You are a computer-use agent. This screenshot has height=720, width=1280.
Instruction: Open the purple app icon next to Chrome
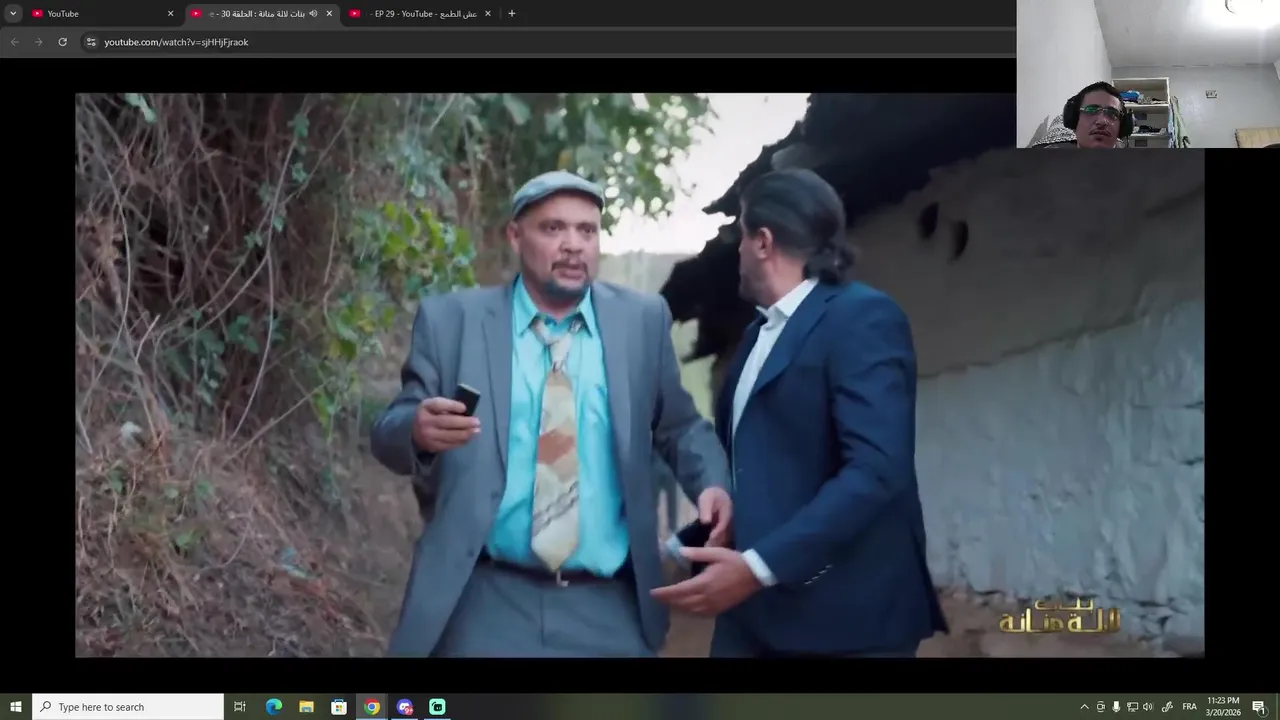coord(405,707)
